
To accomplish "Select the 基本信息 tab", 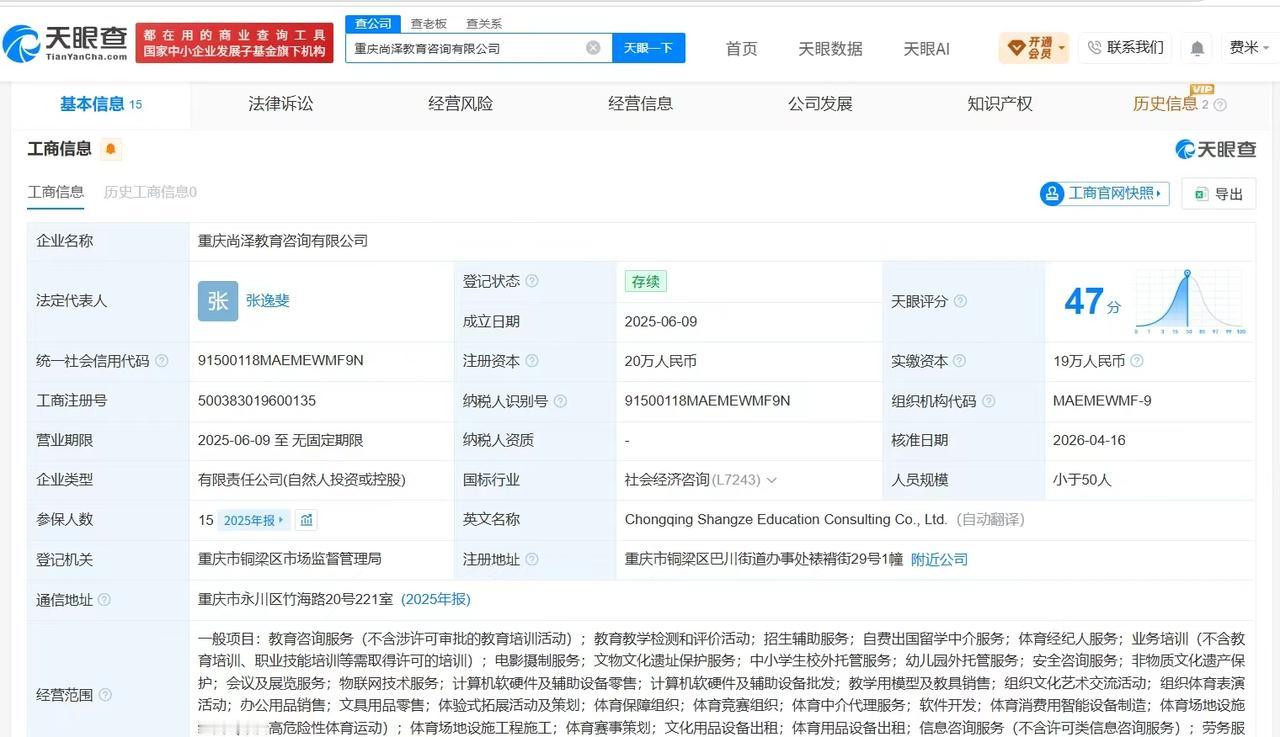I will [100, 104].
